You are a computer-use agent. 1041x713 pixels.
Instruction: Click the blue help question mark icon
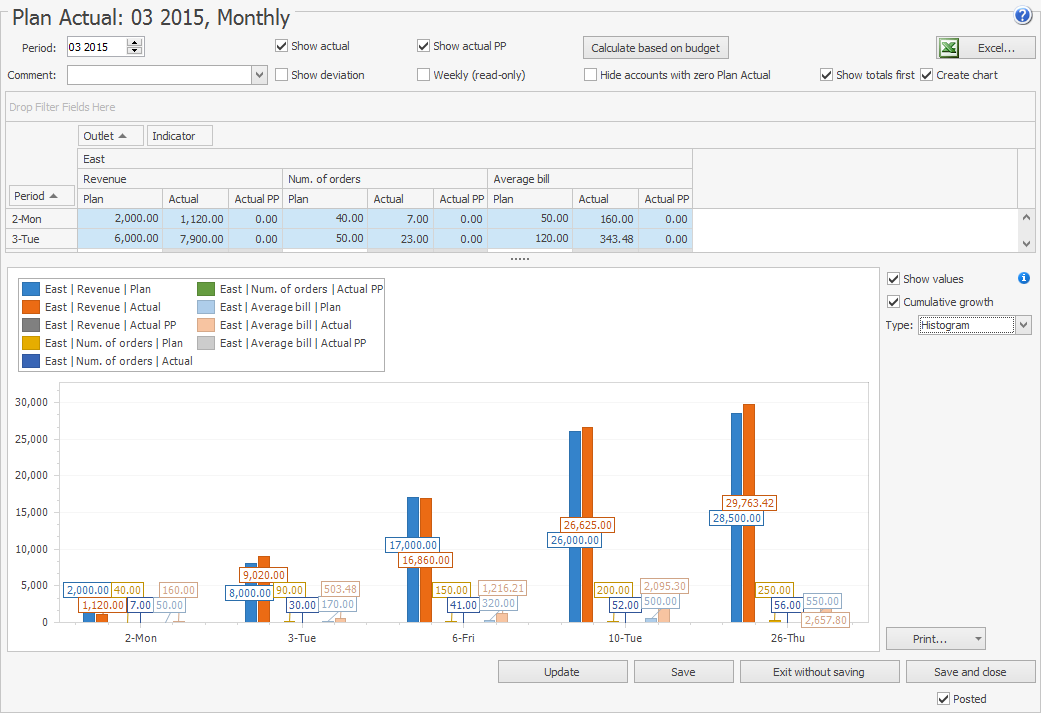[x=1022, y=16]
